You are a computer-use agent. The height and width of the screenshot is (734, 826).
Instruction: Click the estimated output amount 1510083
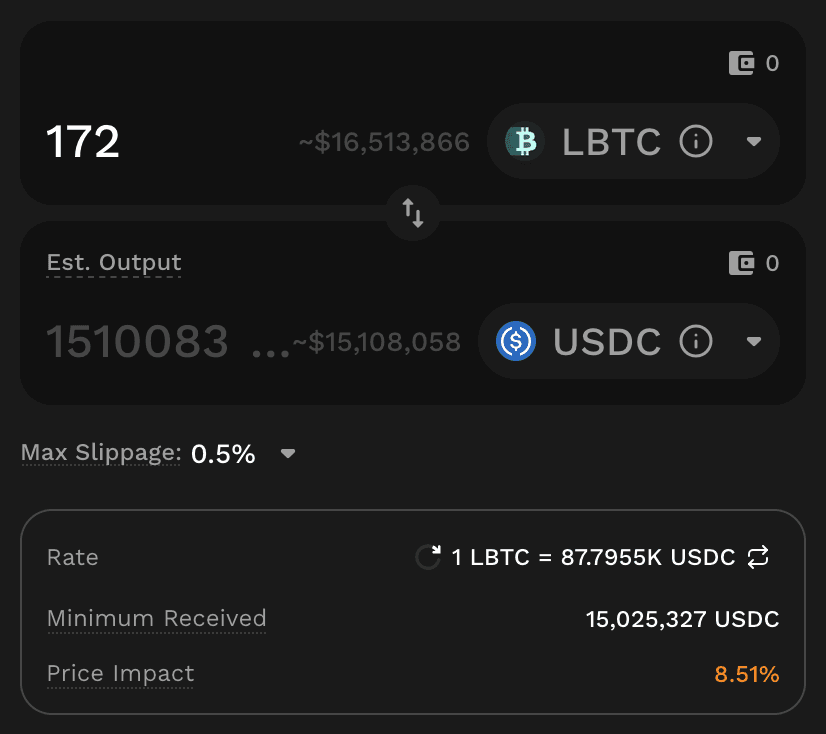point(138,342)
